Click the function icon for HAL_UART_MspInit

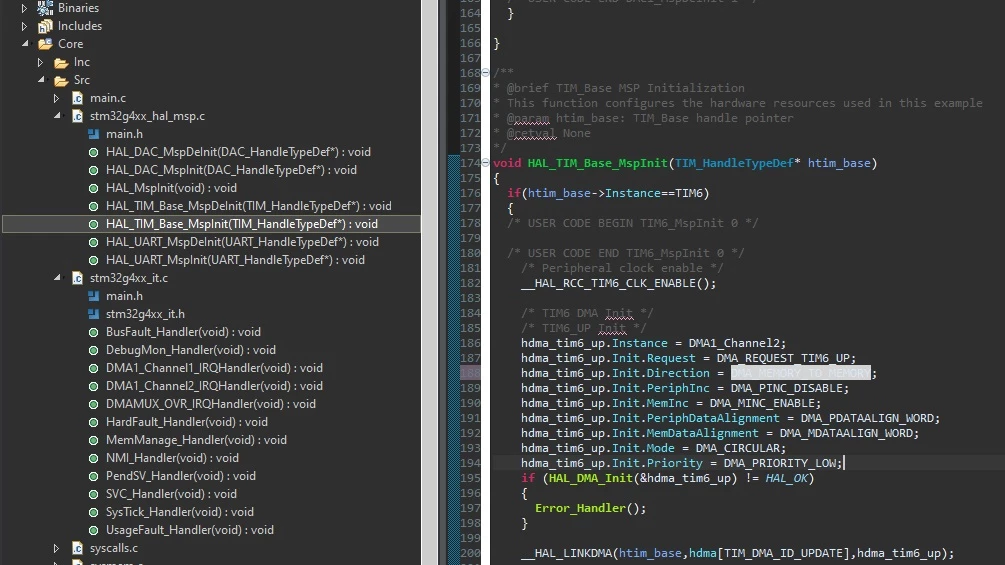tap(94, 260)
